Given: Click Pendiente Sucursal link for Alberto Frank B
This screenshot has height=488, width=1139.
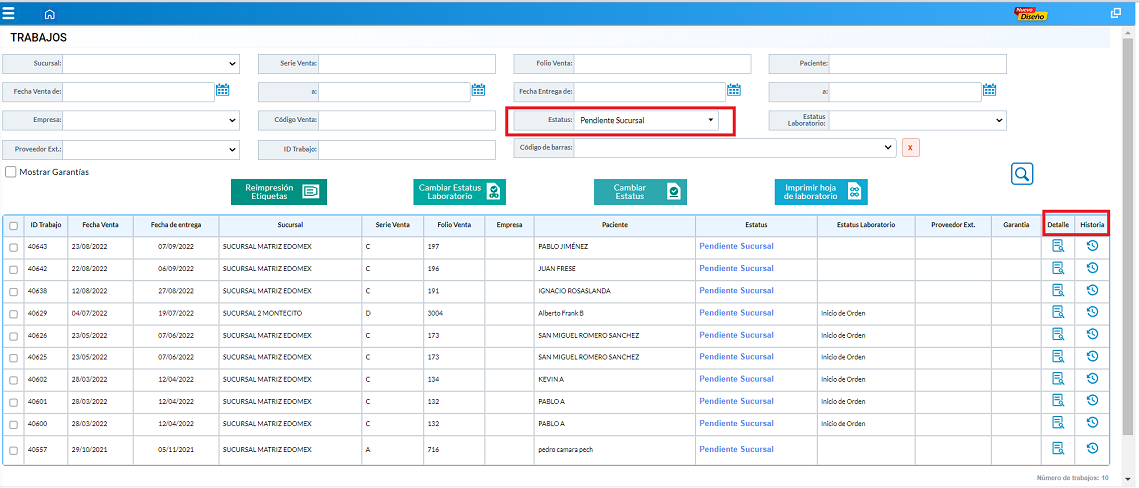Looking at the screenshot, I should tap(737, 313).
